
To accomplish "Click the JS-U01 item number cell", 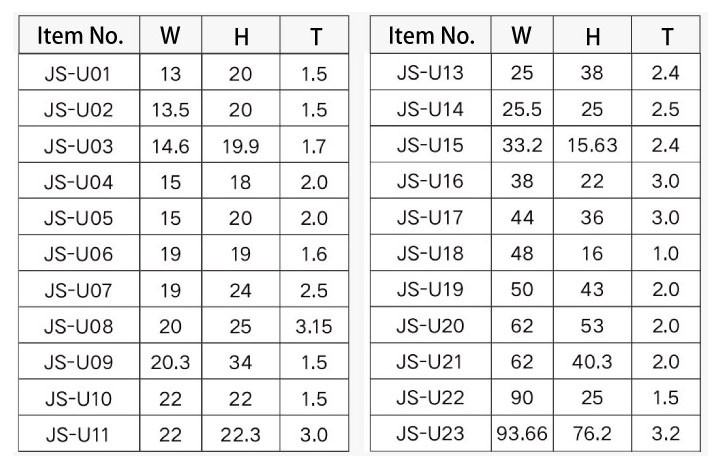I will [x=79, y=74].
